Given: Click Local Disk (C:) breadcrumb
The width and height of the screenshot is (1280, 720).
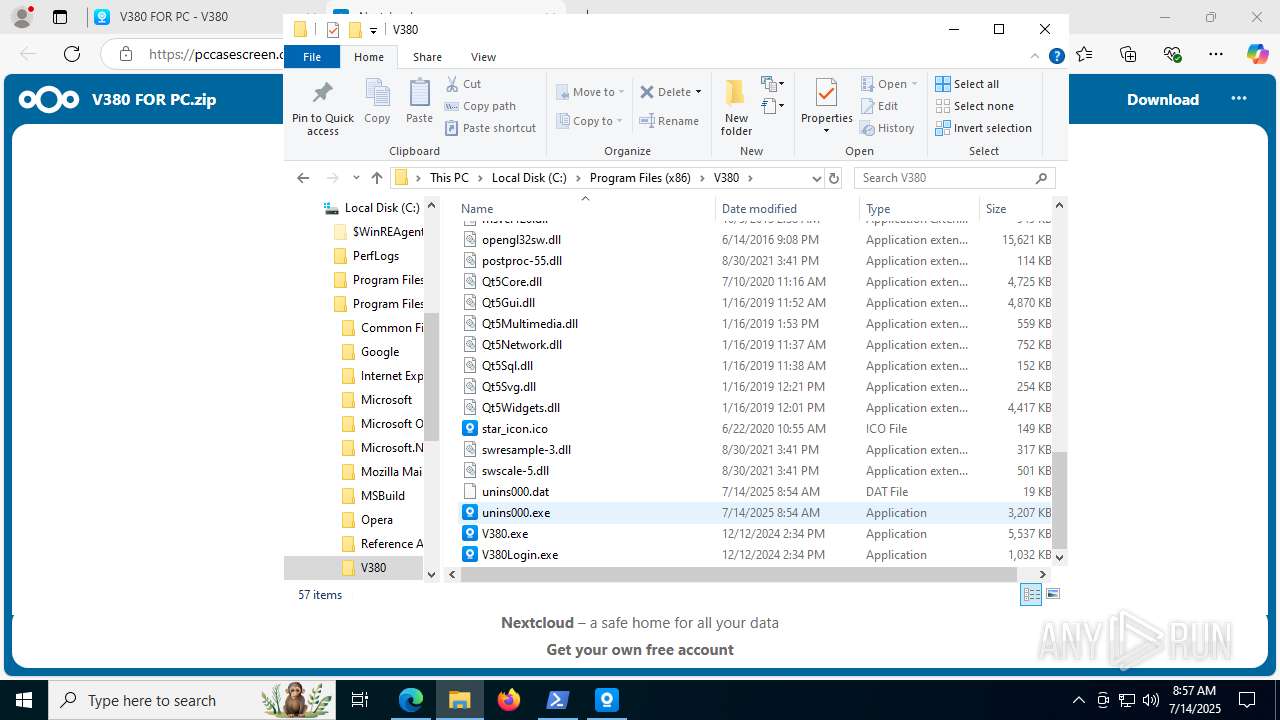Looking at the screenshot, I should coord(529,178).
